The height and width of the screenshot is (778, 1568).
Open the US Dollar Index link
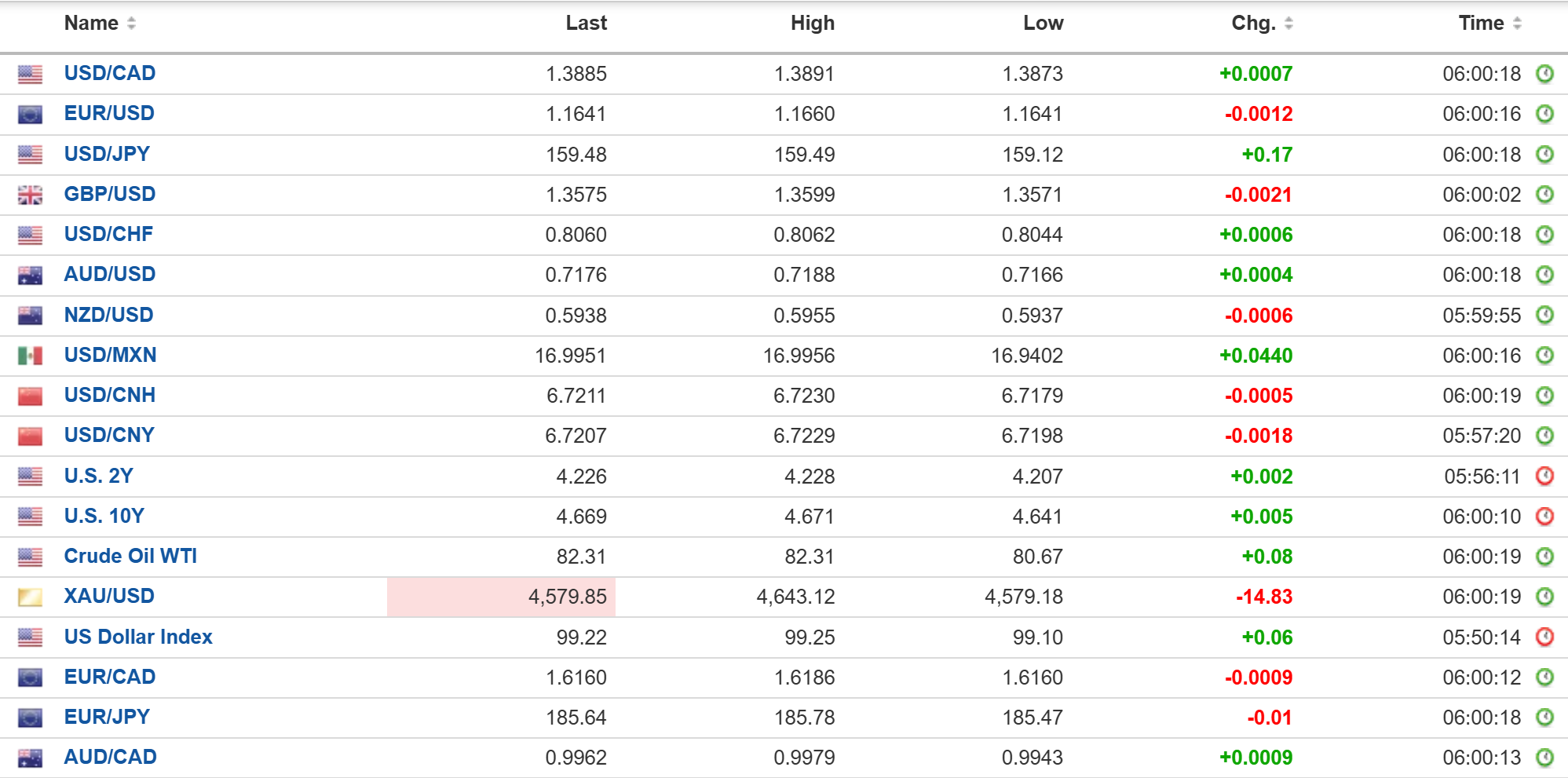coord(138,637)
